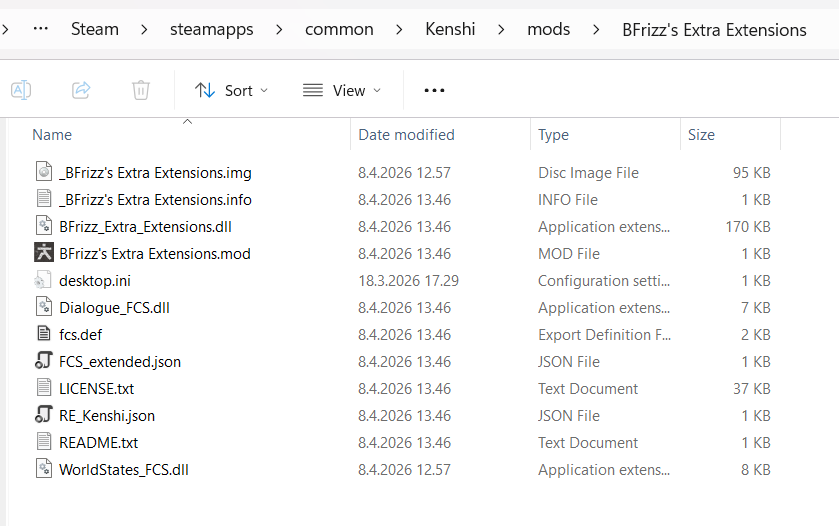Open the See more options menu

tap(434, 90)
